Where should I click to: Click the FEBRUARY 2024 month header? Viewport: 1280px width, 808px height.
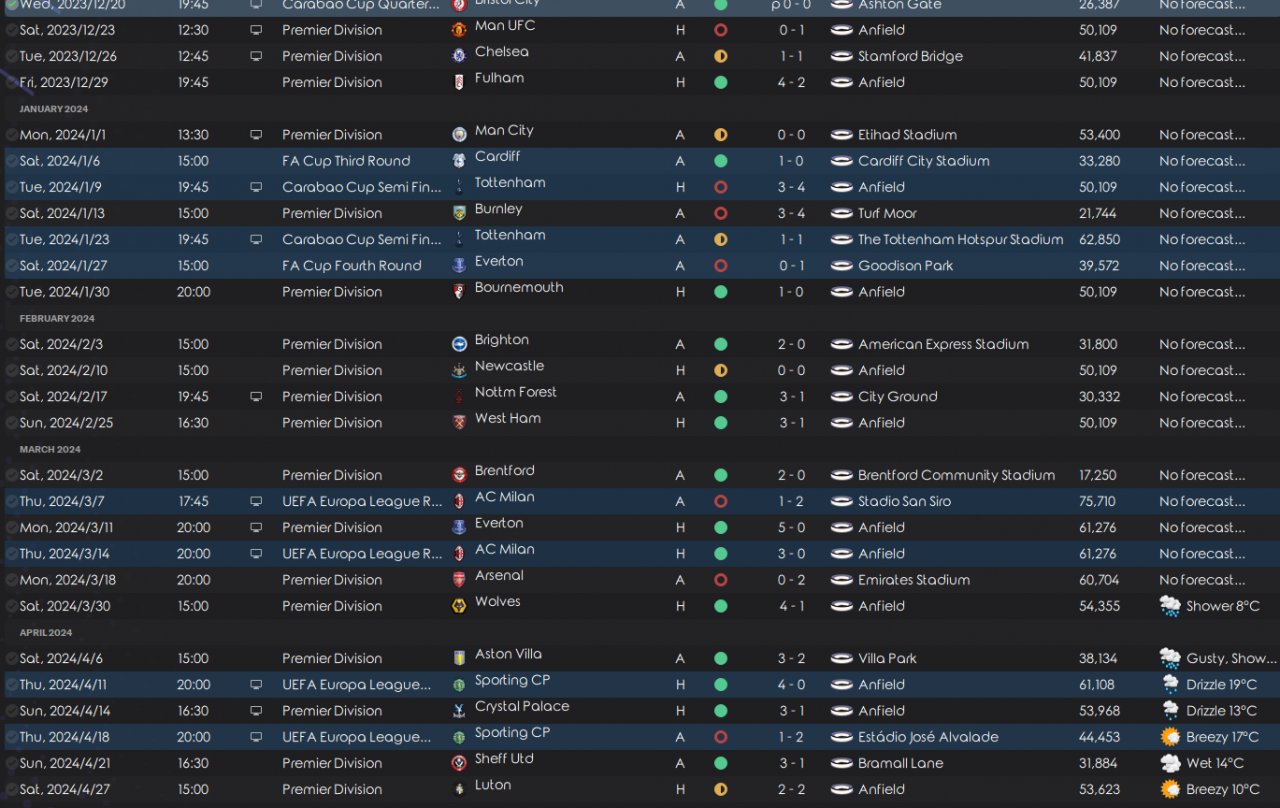pyautogui.click(x=57, y=318)
